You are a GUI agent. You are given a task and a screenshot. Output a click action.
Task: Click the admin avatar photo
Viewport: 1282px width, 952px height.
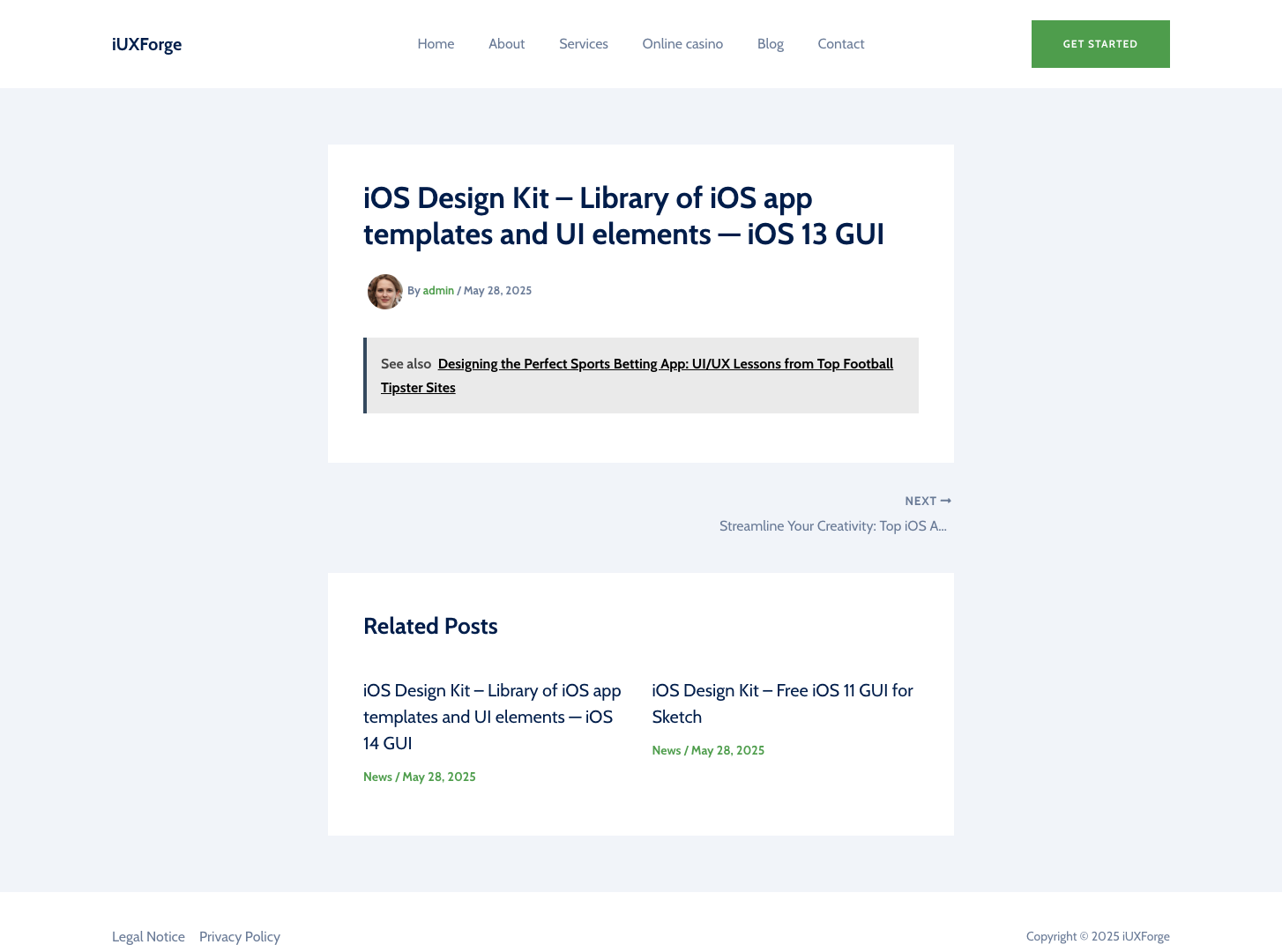click(x=385, y=292)
